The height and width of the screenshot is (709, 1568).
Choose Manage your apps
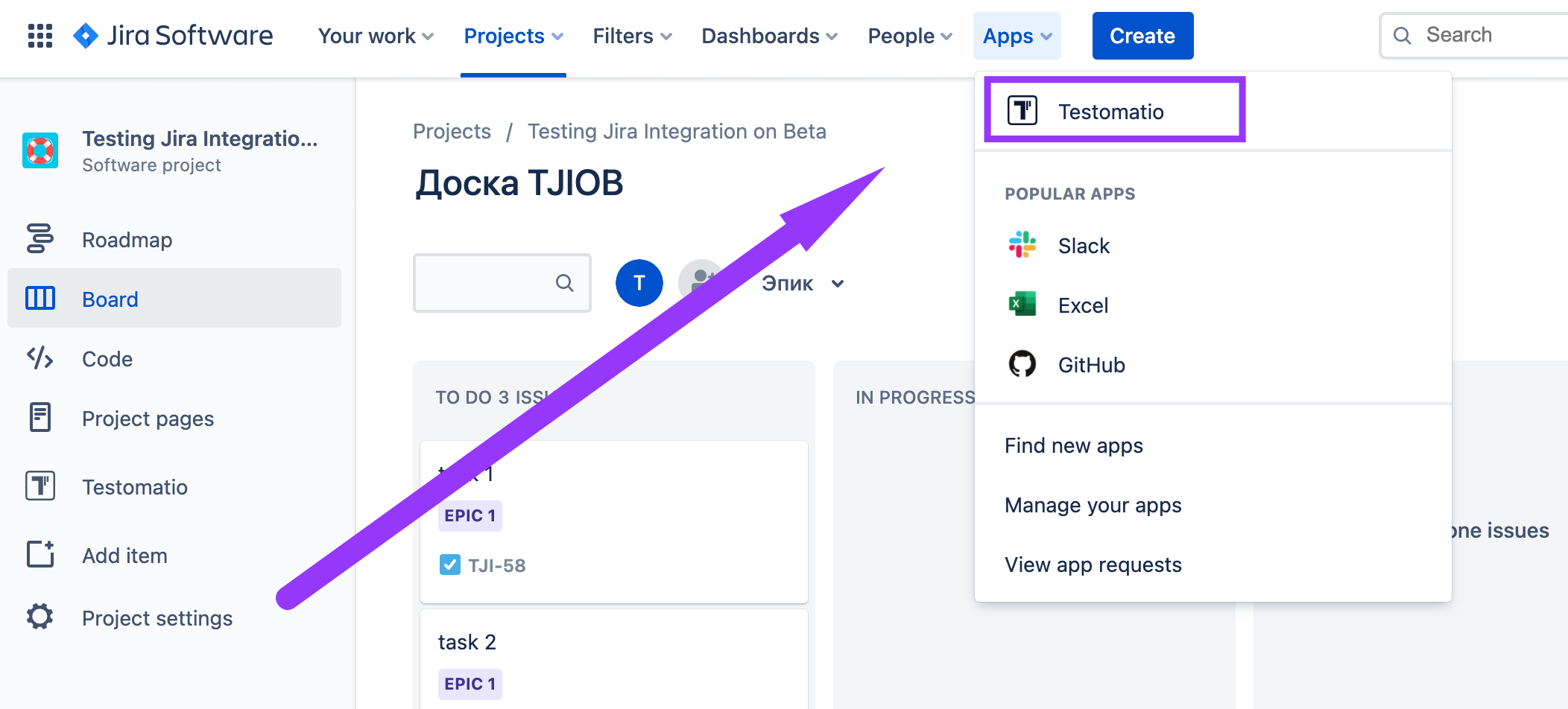point(1093,505)
